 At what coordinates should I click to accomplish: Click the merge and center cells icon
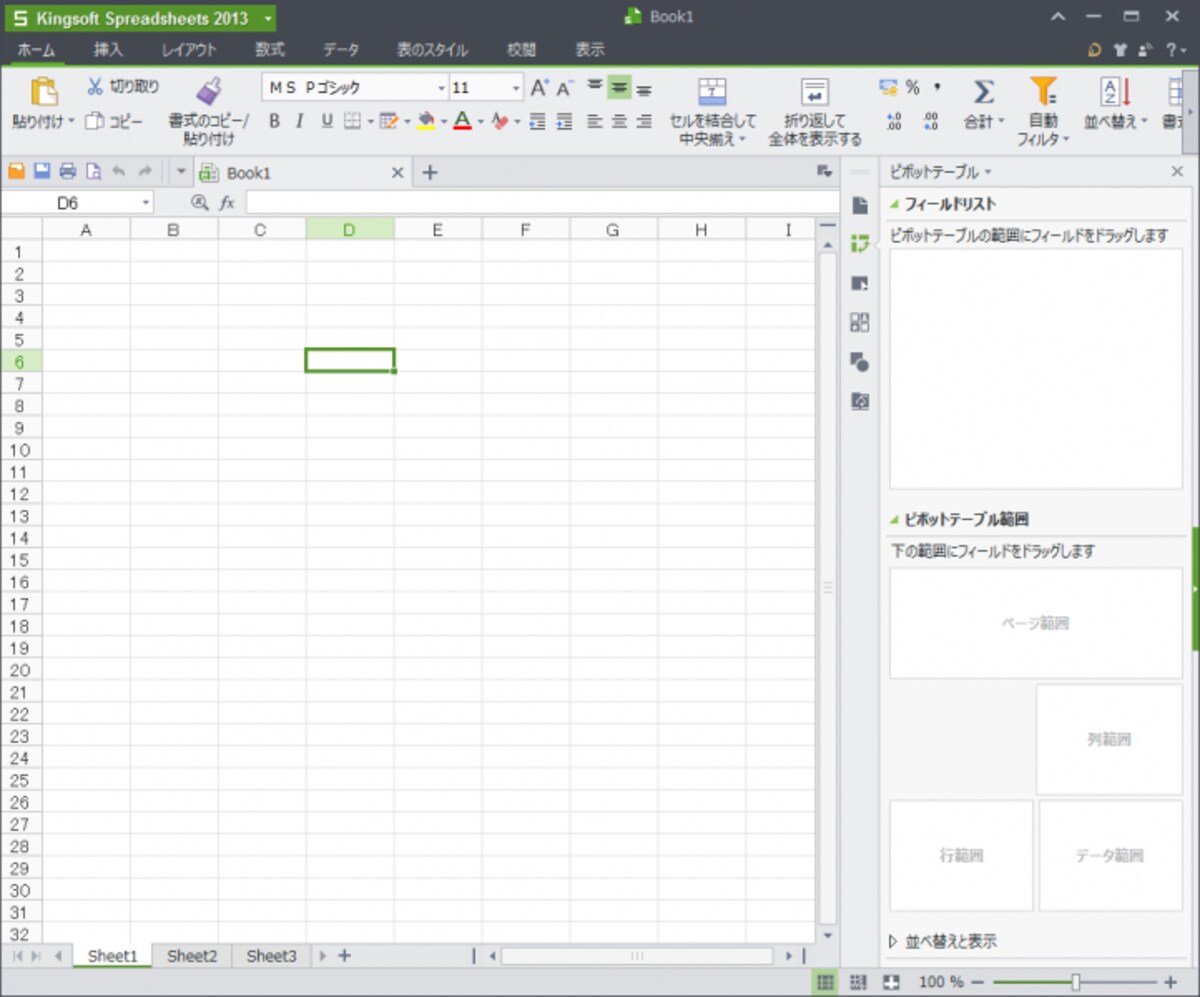point(712,91)
